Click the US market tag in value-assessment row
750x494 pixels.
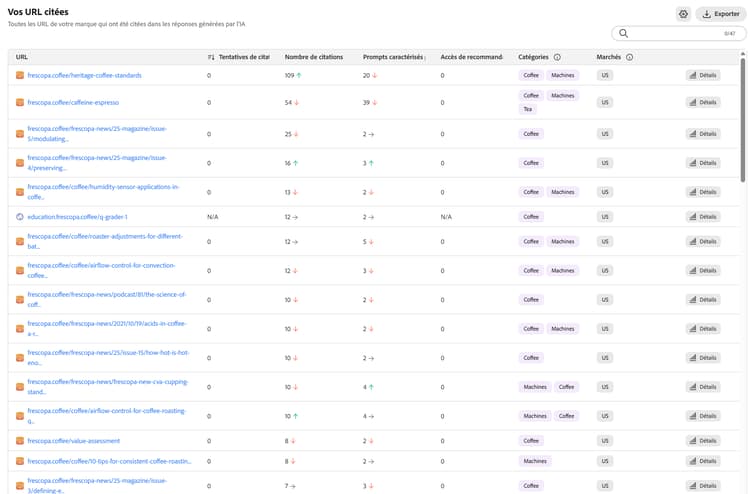click(x=605, y=441)
